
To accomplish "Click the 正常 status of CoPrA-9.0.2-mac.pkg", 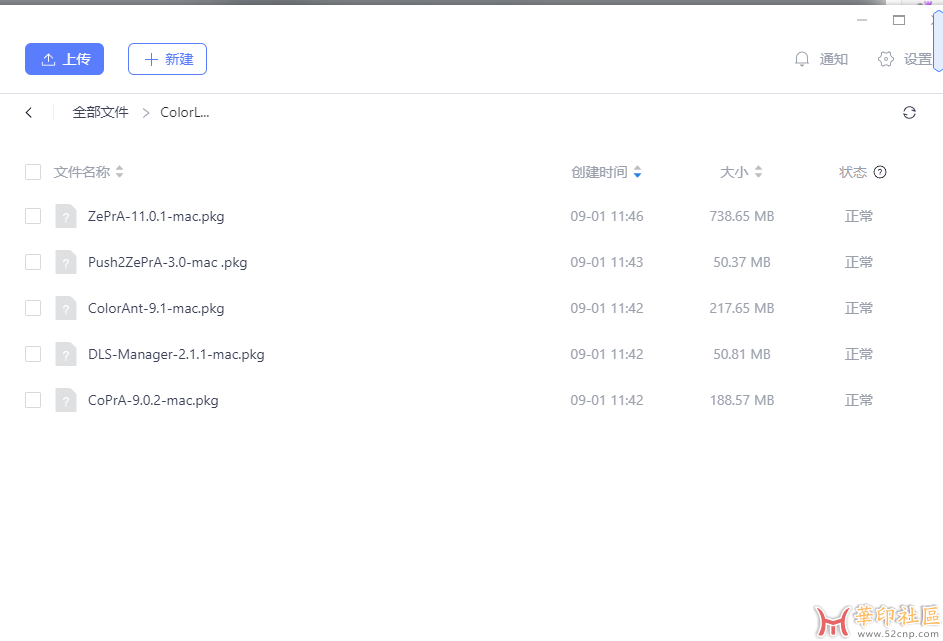I will point(858,400).
